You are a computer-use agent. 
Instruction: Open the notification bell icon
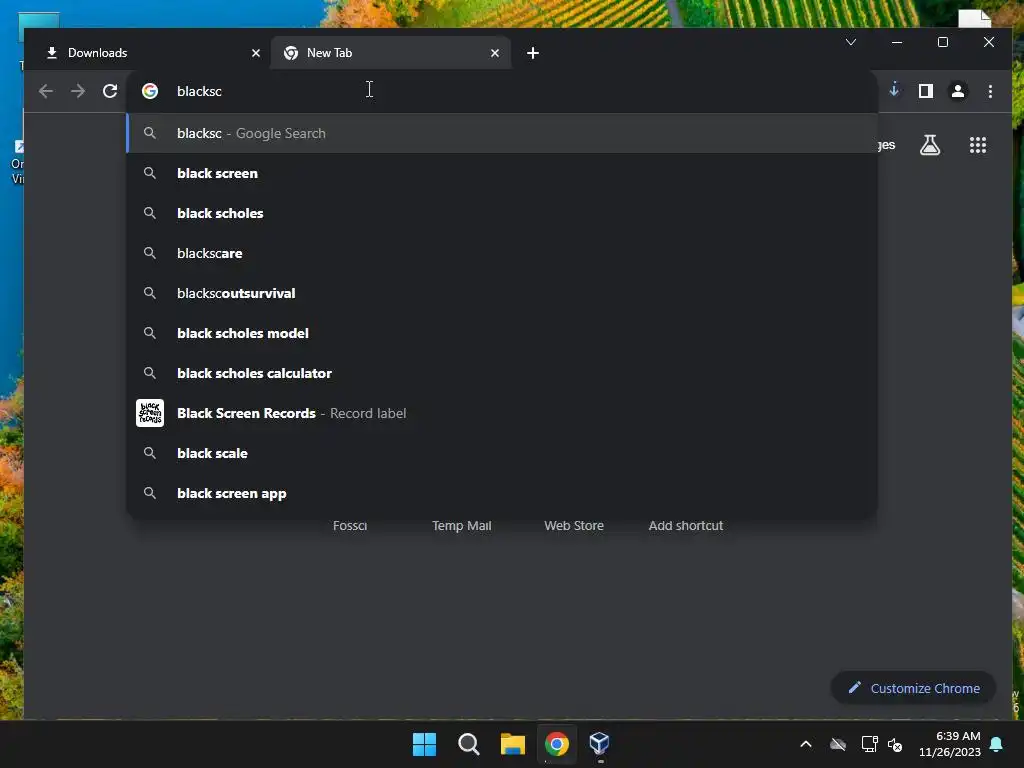(996, 744)
